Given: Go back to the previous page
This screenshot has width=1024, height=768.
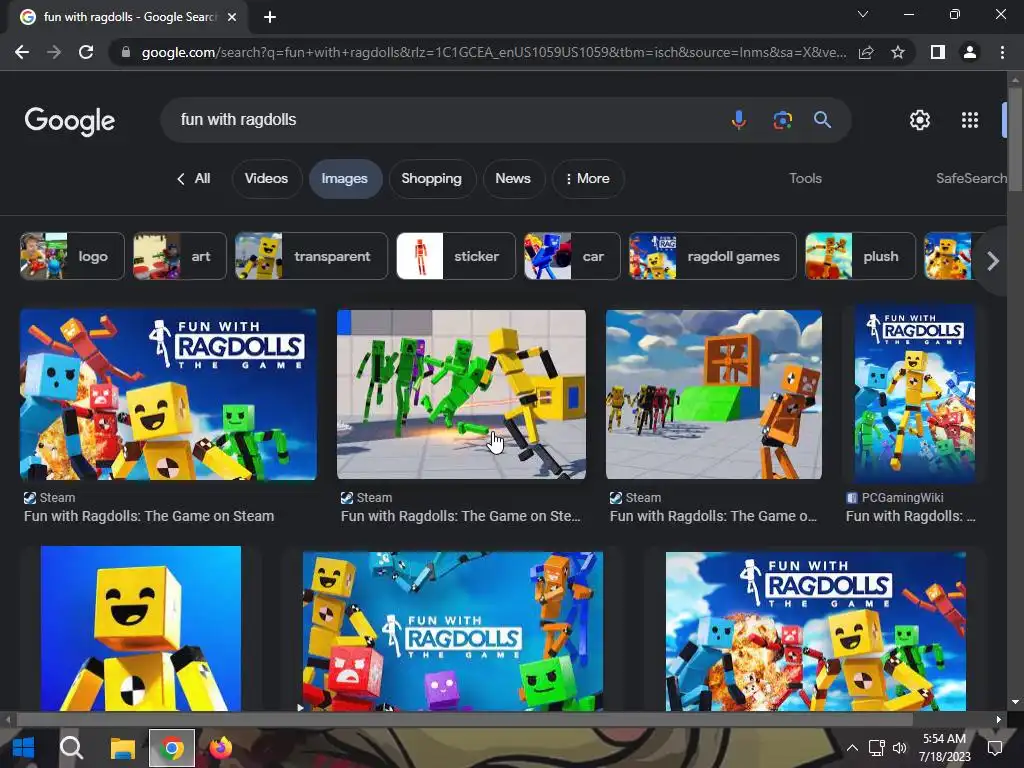Looking at the screenshot, I should (x=22, y=52).
